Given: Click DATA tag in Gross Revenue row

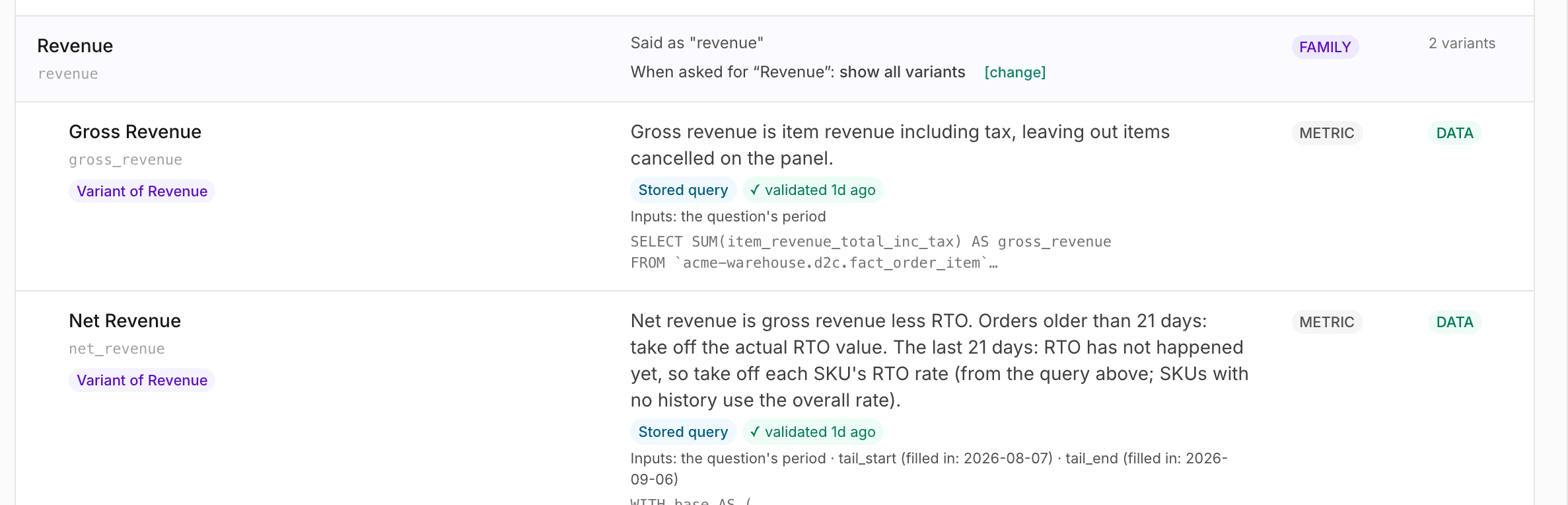Looking at the screenshot, I should point(1454,133).
